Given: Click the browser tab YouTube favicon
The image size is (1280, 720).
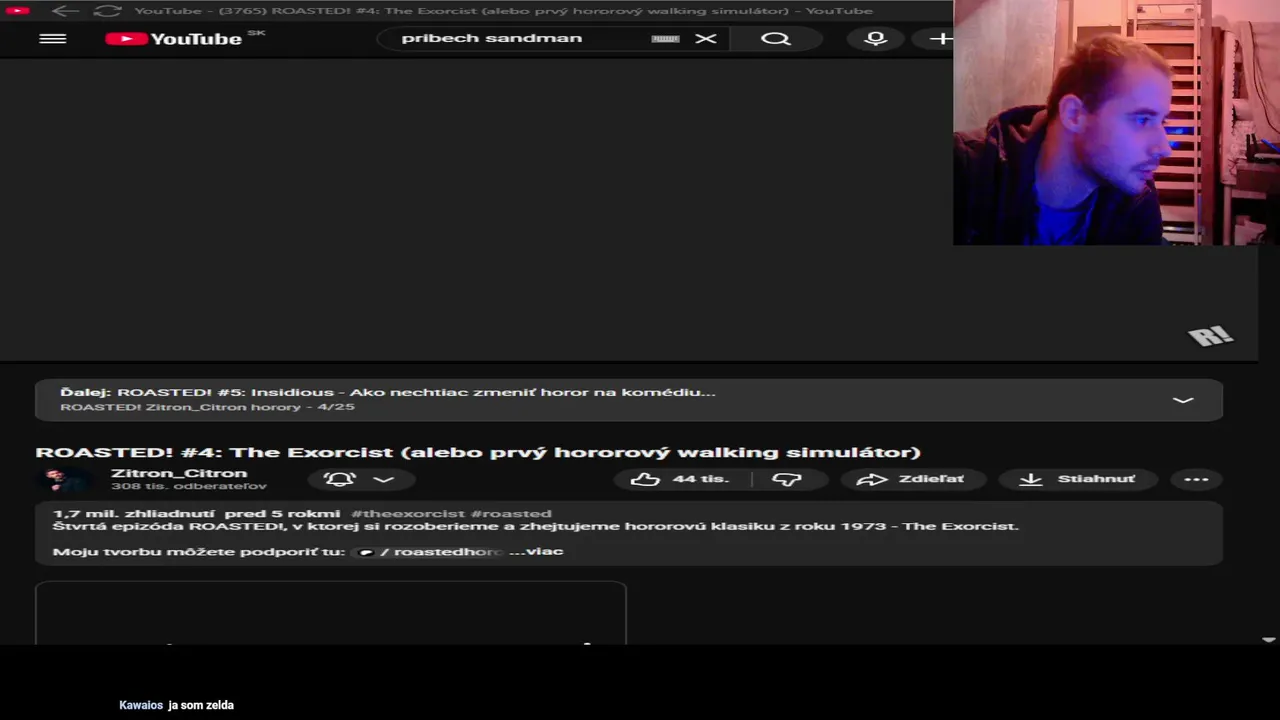Looking at the screenshot, I should (17, 11).
